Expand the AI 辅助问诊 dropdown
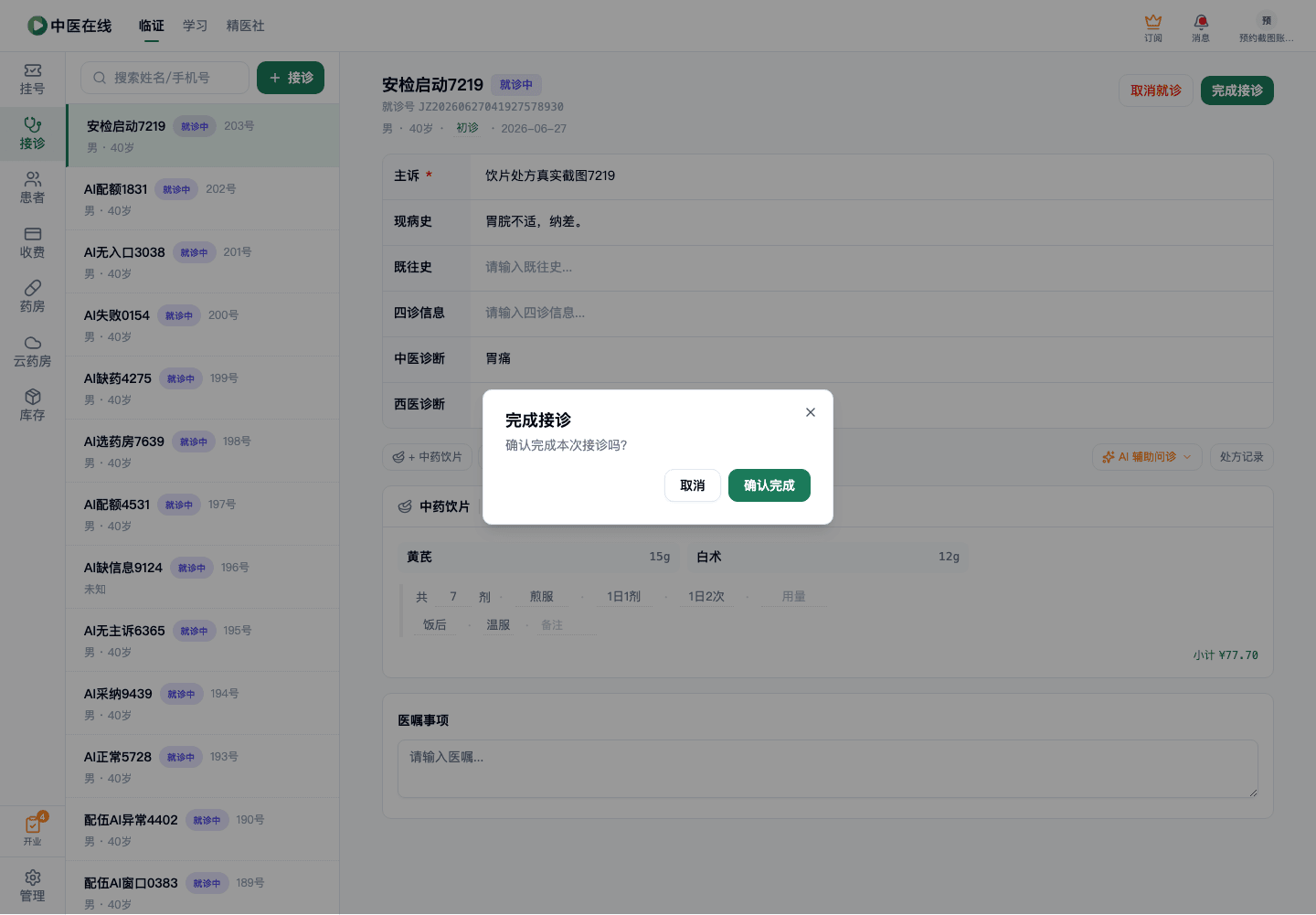 click(1147, 457)
